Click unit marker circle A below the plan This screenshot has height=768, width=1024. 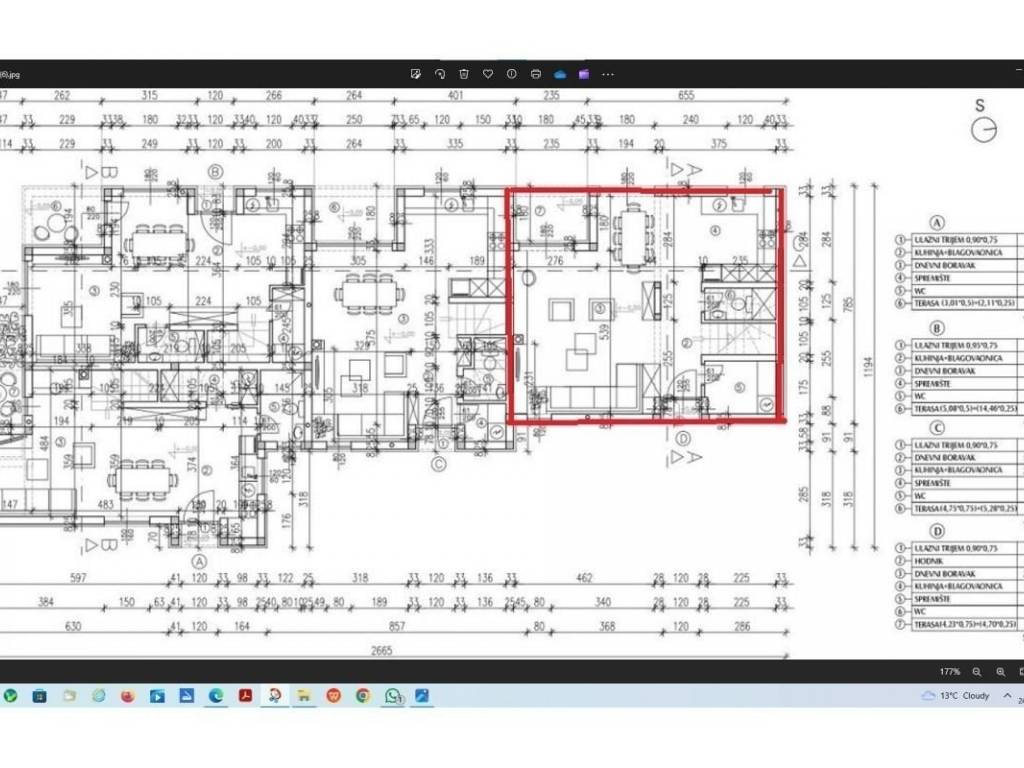pos(199,561)
